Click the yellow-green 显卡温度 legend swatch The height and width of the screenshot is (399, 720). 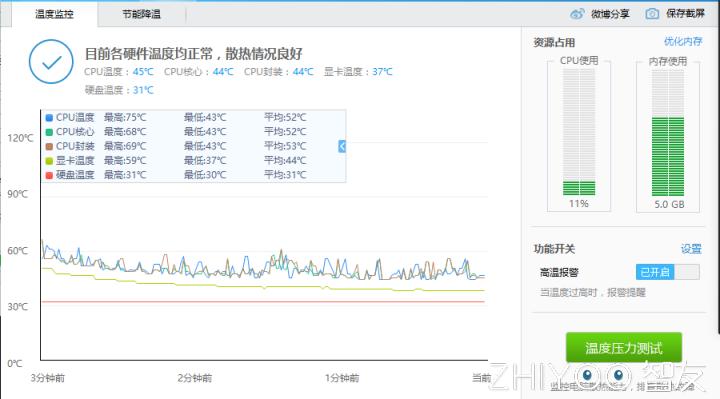[x=49, y=161]
